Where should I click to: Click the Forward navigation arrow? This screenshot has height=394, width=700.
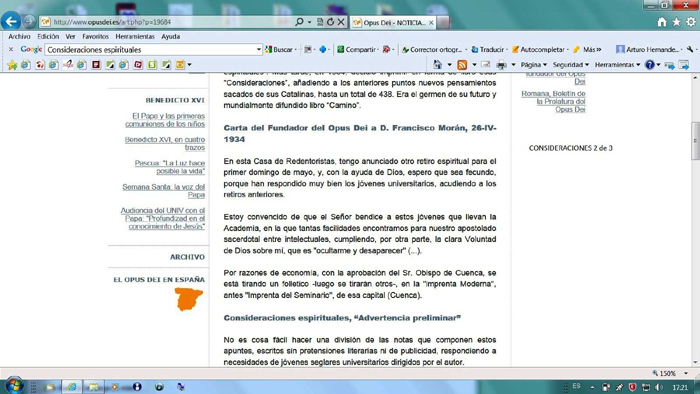[29, 21]
